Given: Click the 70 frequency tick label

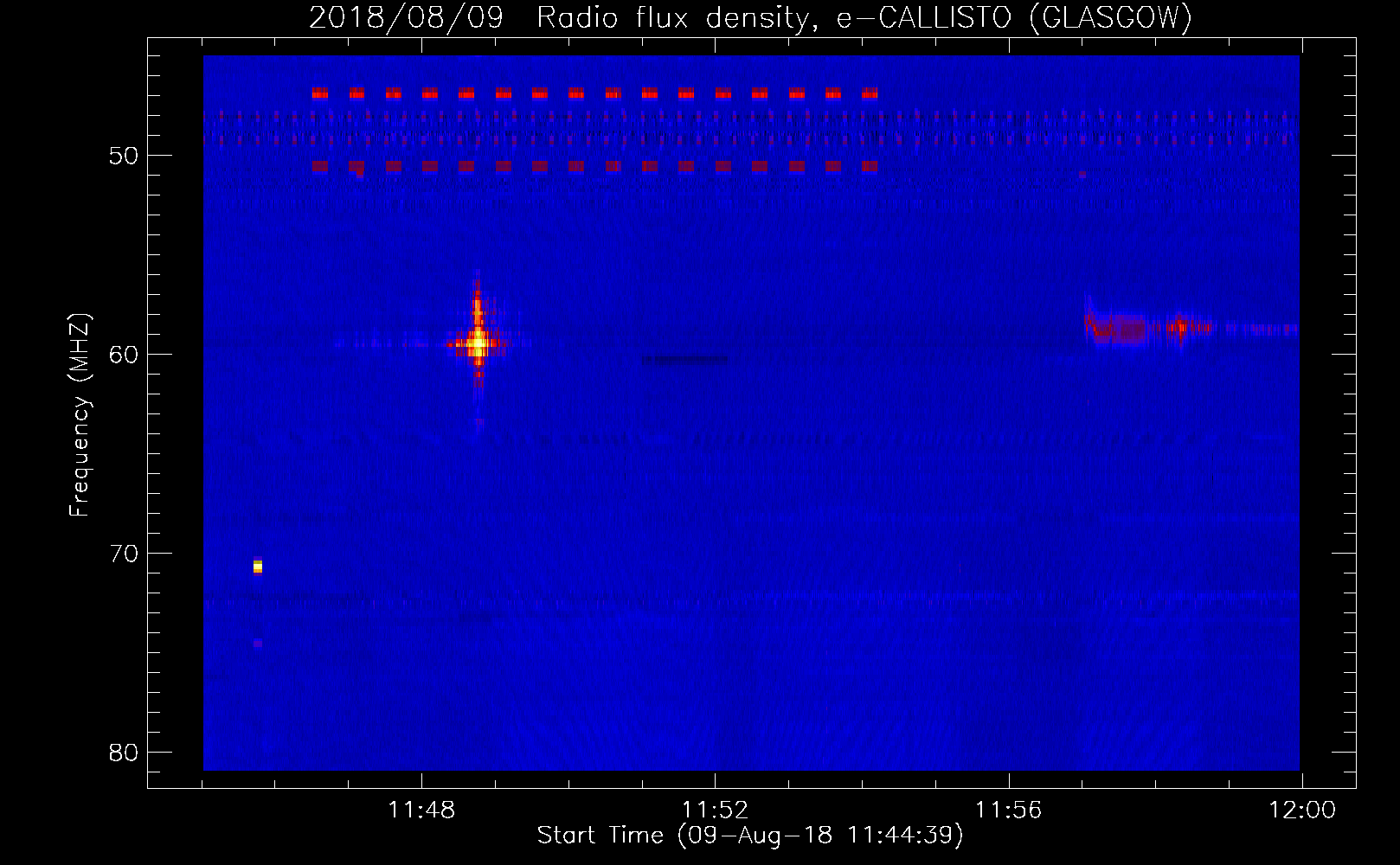Looking at the screenshot, I should click(x=124, y=554).
